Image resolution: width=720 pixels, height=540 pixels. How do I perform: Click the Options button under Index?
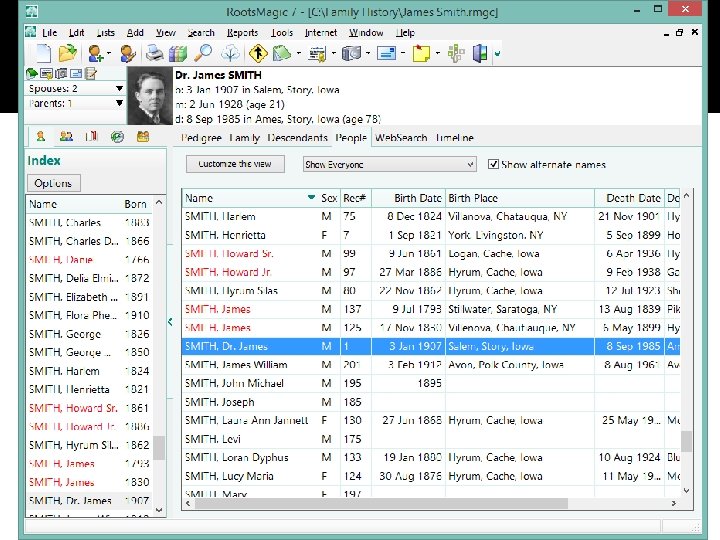53,183
